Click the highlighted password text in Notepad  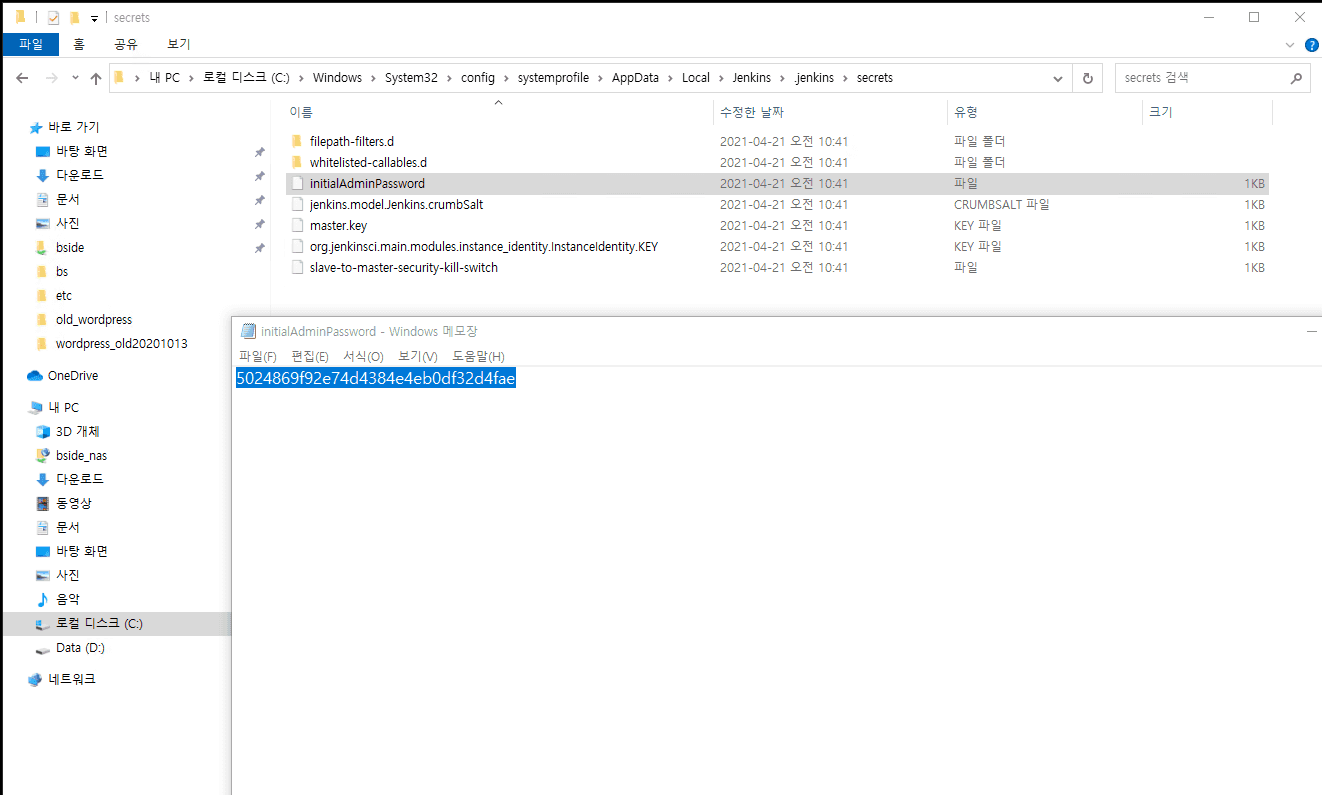tap(376, 378)
